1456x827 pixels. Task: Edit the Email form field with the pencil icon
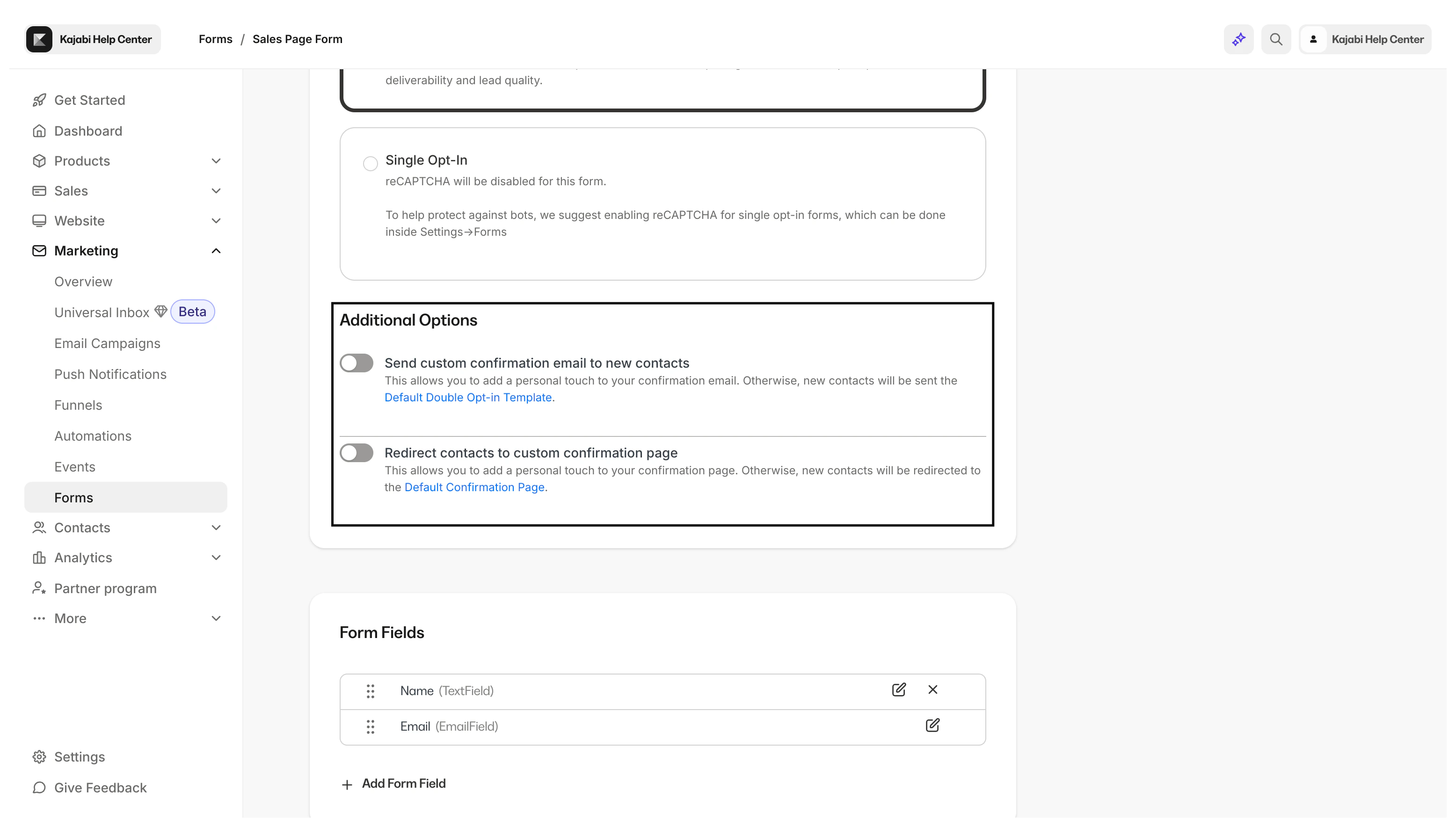[x=932, y=725]
